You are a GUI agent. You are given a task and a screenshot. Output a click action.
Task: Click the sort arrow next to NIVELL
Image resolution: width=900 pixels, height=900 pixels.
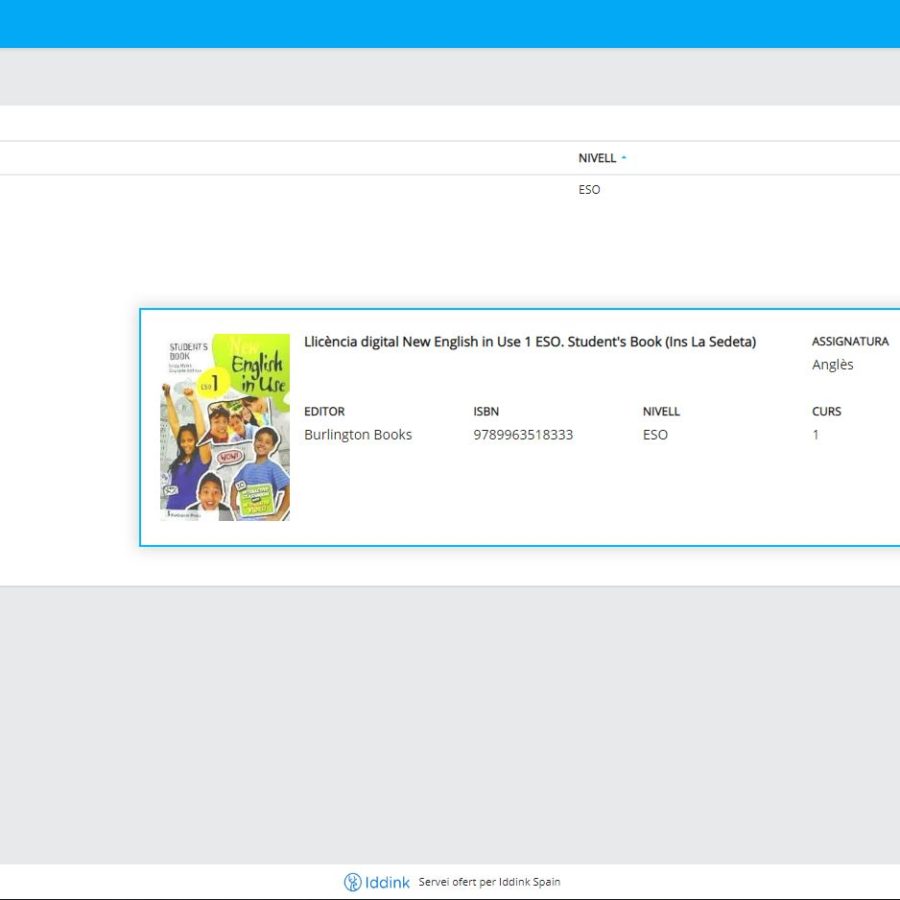[x=623, y=157]
